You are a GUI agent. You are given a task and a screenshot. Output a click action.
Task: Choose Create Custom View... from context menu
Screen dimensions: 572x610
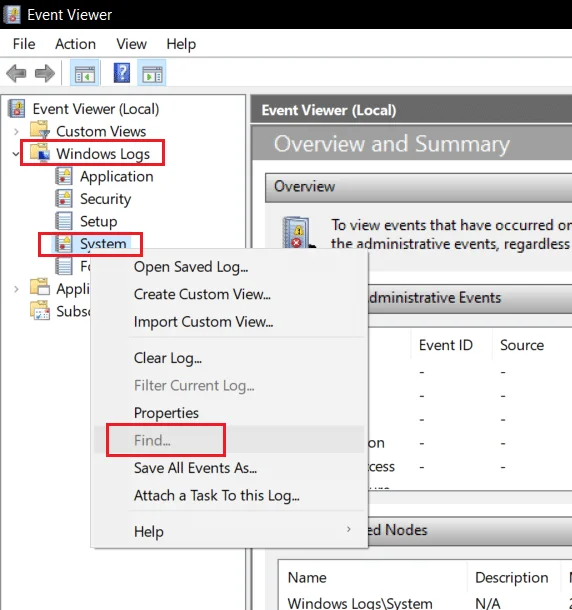pos(202,294)
